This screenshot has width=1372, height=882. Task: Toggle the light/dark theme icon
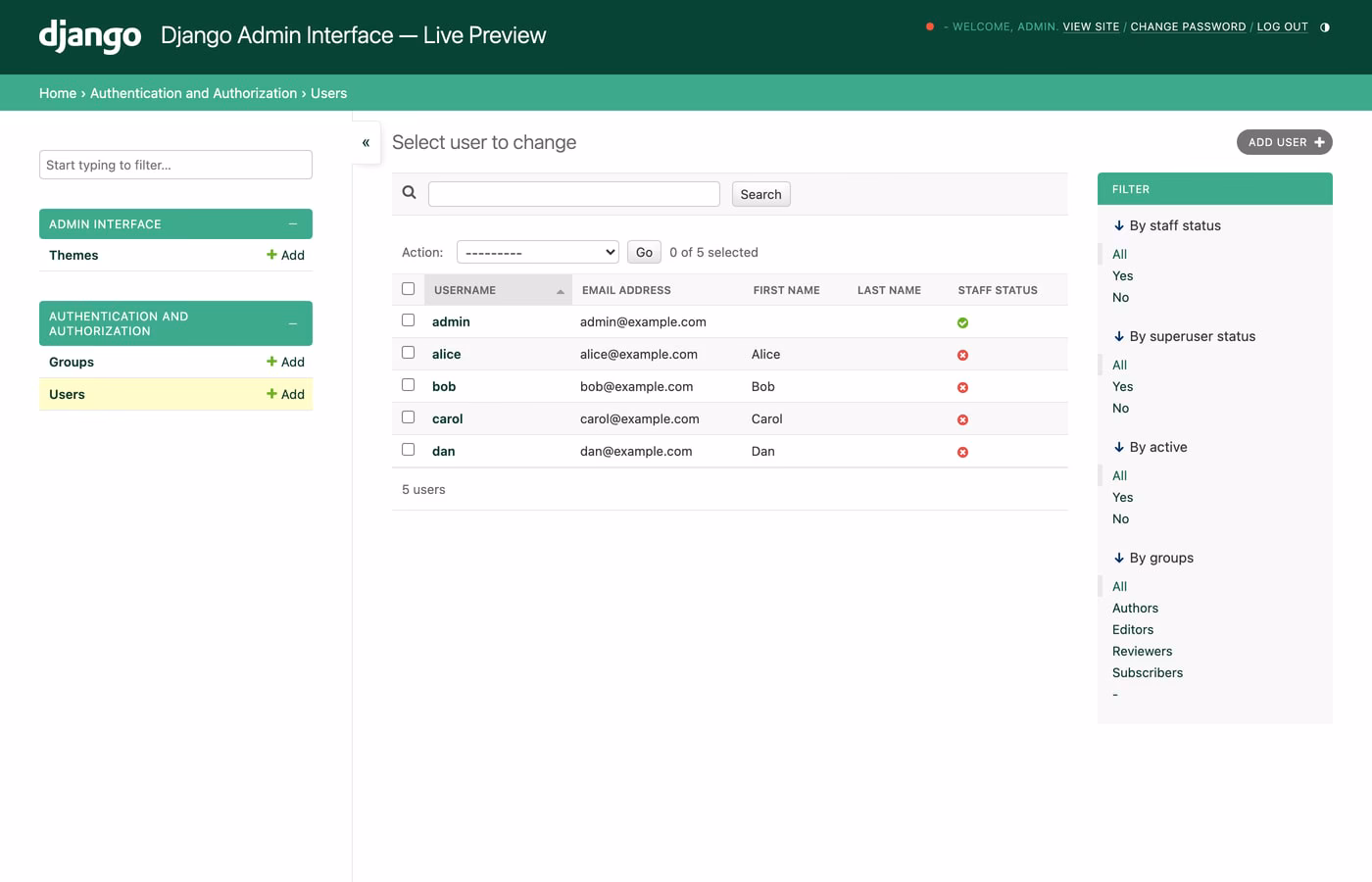pos(1325,27)
